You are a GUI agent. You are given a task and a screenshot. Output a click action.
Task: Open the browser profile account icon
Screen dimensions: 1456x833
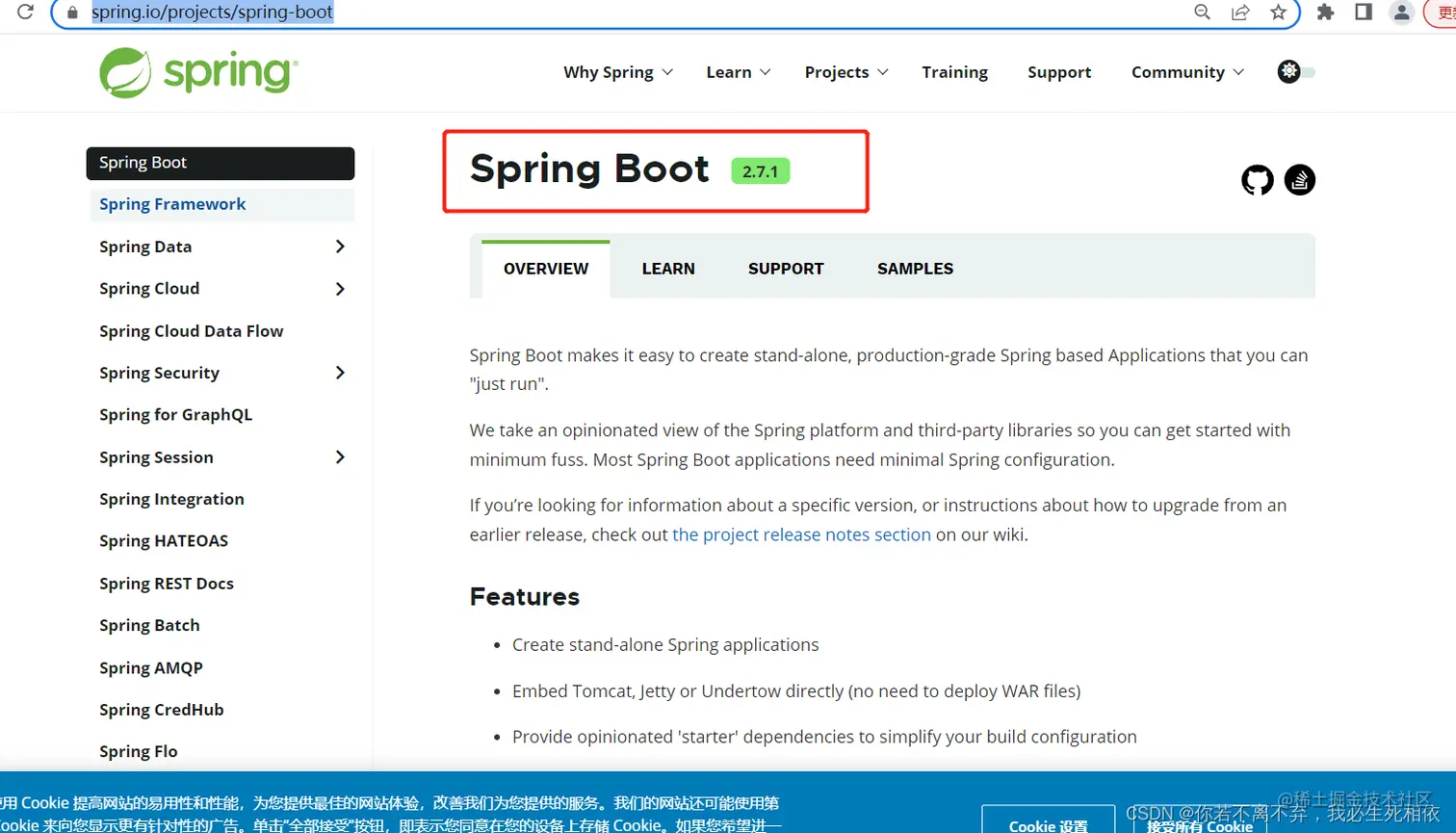1402,13
